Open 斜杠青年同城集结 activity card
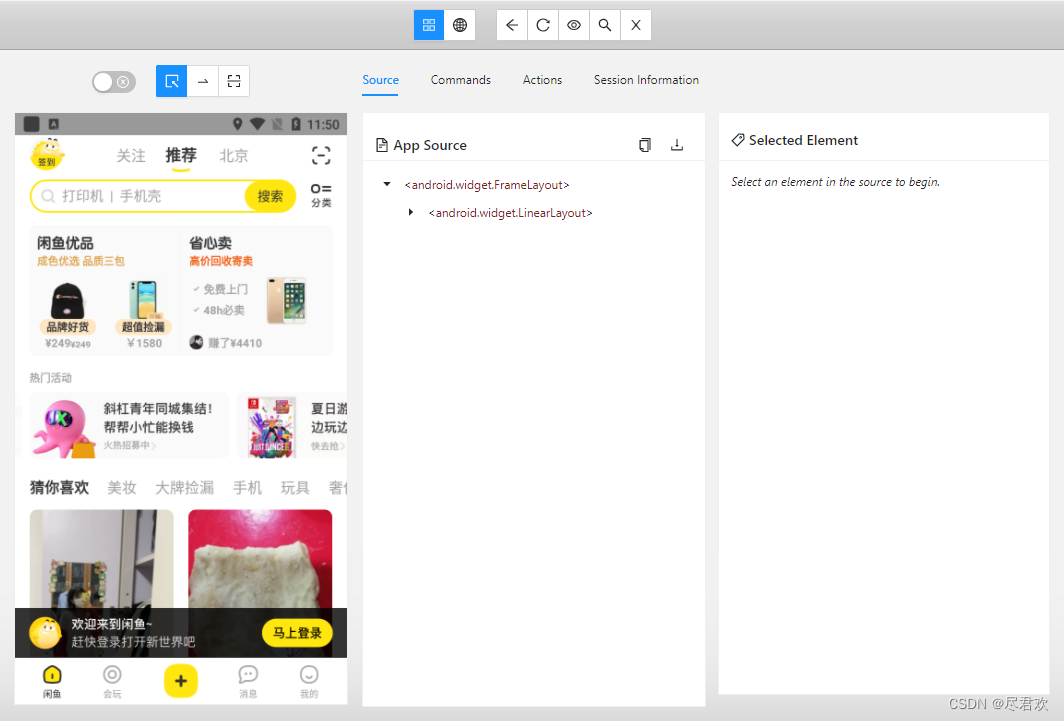Viewport: 1064px width, 721px height. tap(129, 425)
